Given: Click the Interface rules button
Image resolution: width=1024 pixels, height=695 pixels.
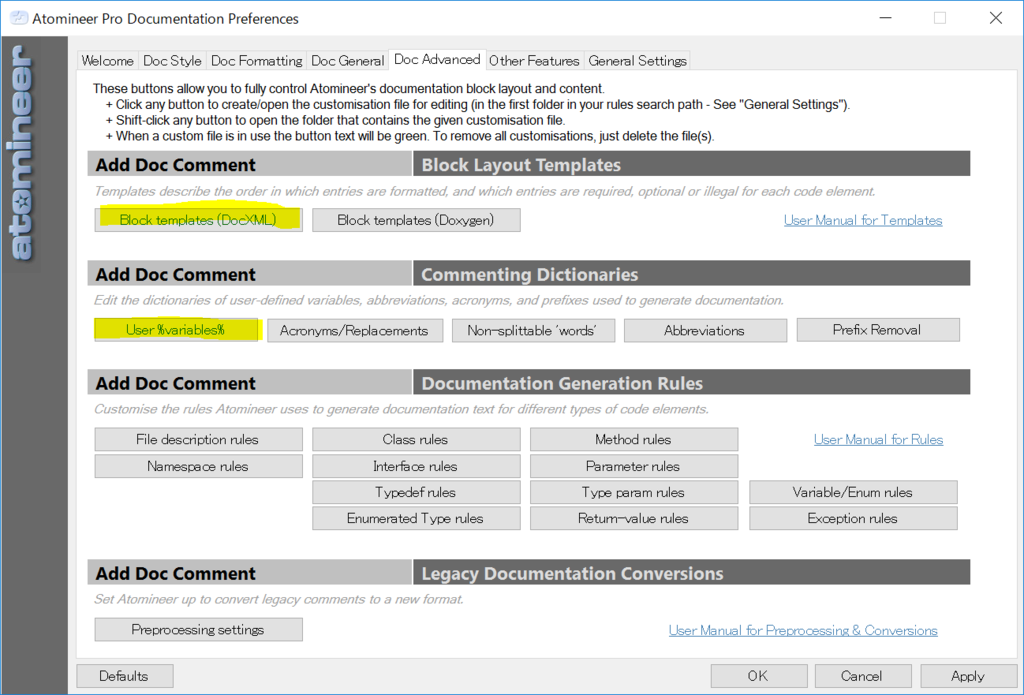Looking at the screenshot, I should [416, 466].
